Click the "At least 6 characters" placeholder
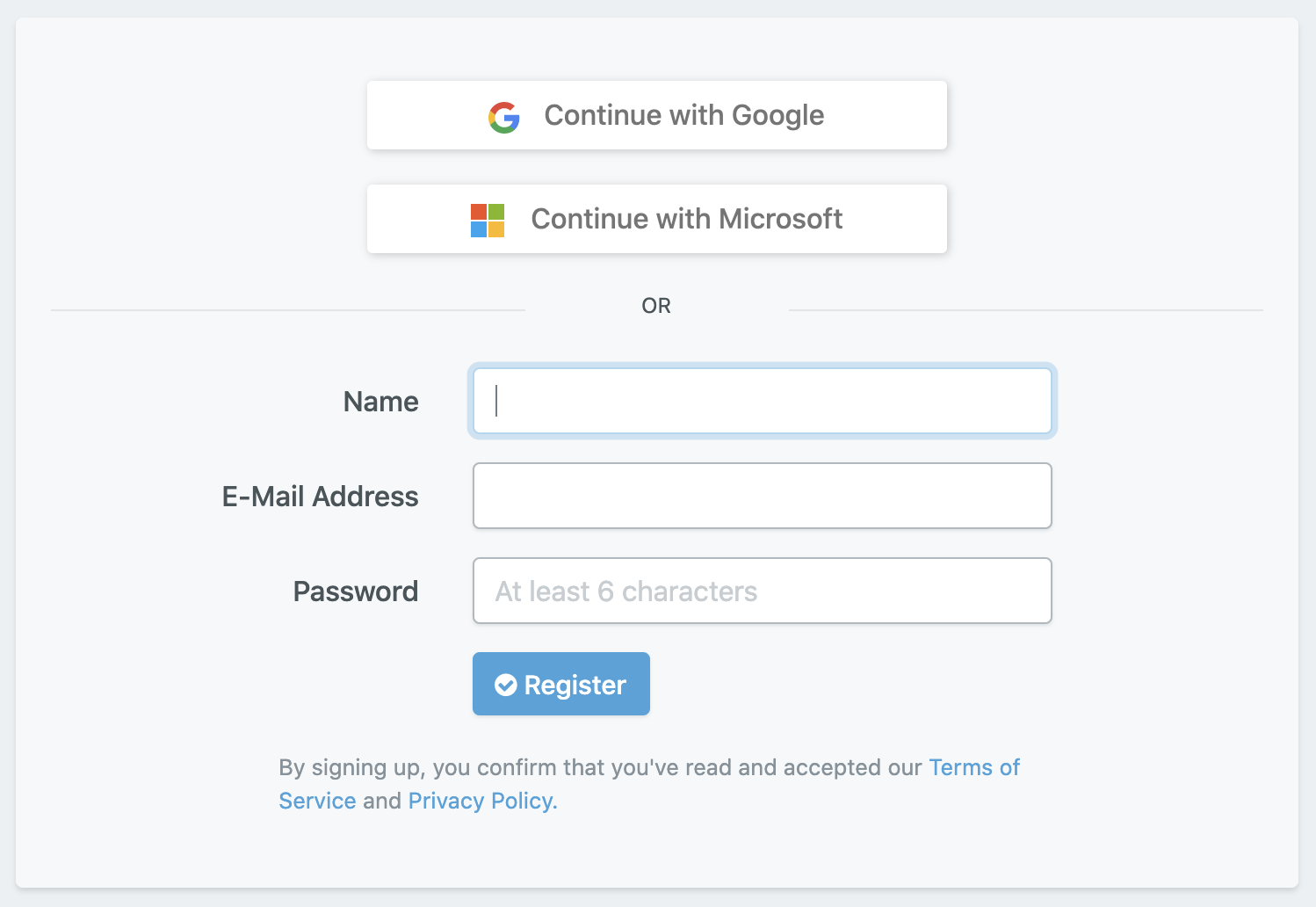This screenshot has height=907, width=1316. [626, 591]
